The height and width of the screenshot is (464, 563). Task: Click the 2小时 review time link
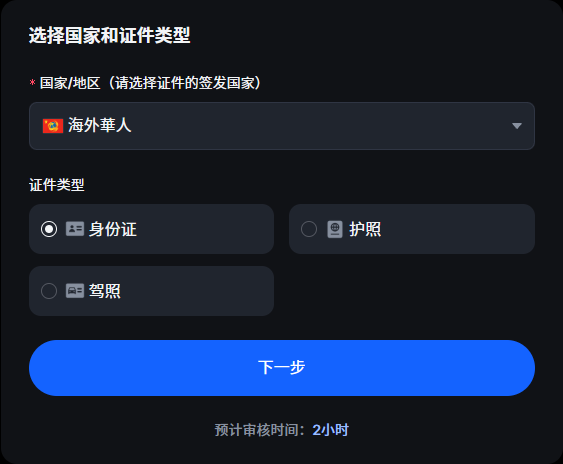[x=330, y=430]
